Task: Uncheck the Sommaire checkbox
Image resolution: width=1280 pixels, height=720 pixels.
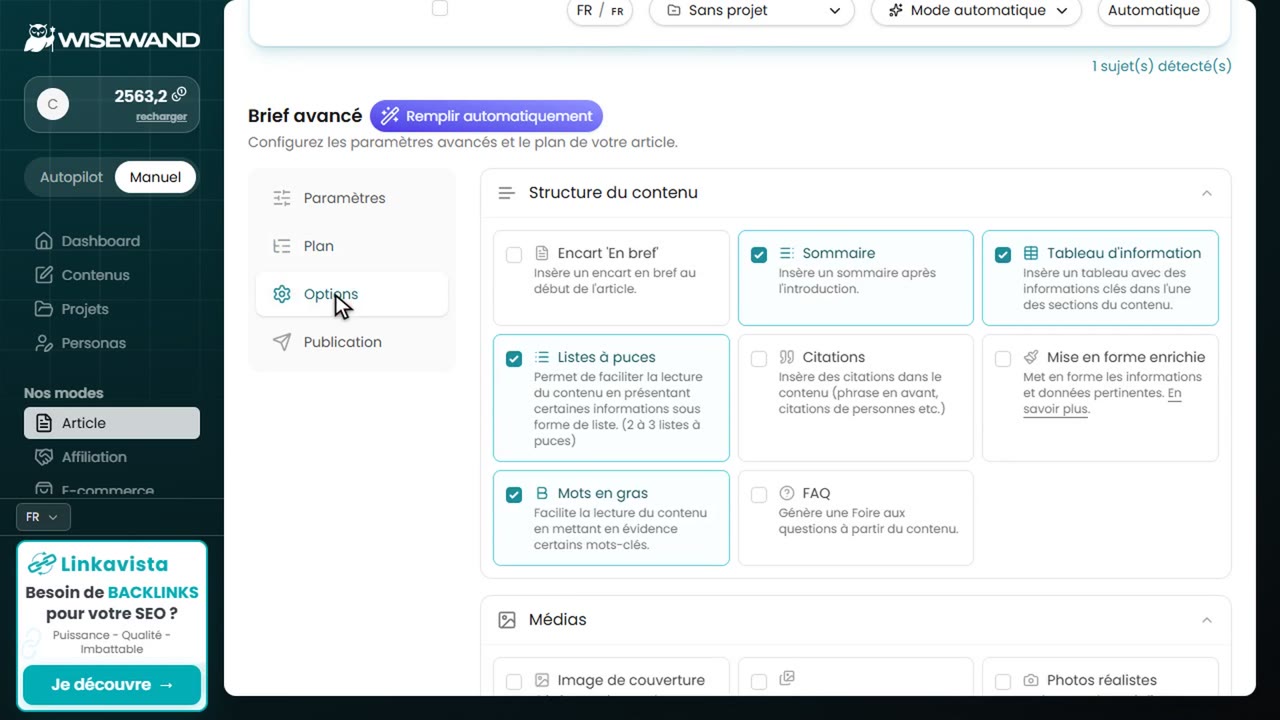Action: pyautogui.click(x=759, y=255)
